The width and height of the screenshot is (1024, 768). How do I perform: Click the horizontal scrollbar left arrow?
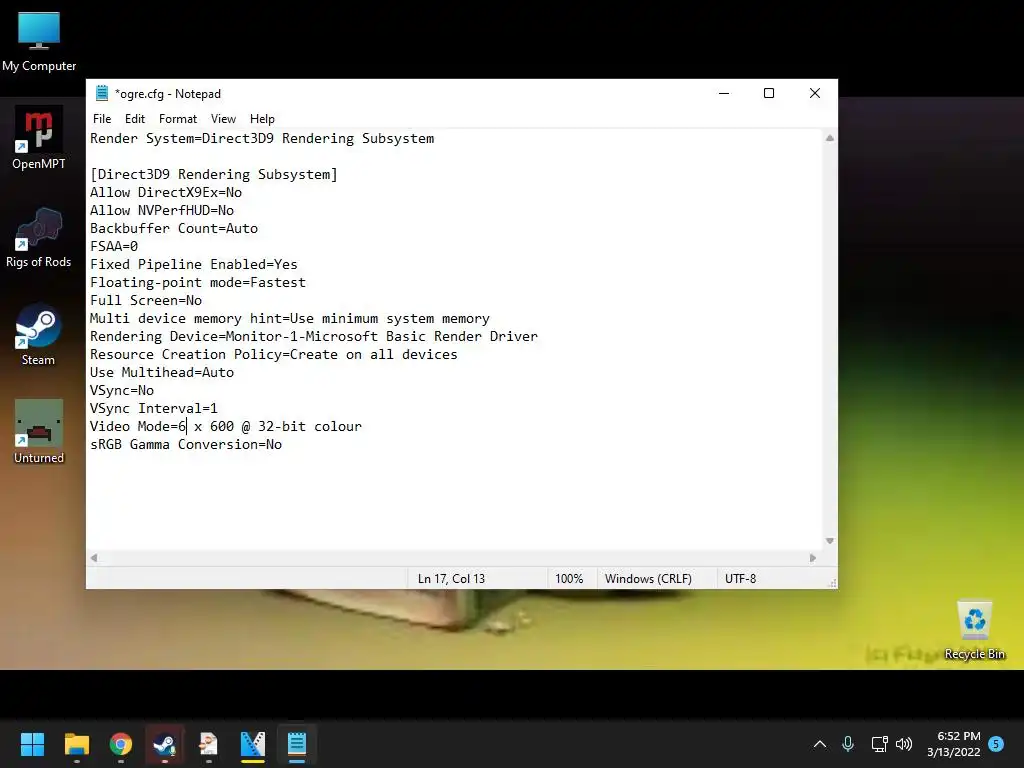point(94,558)
